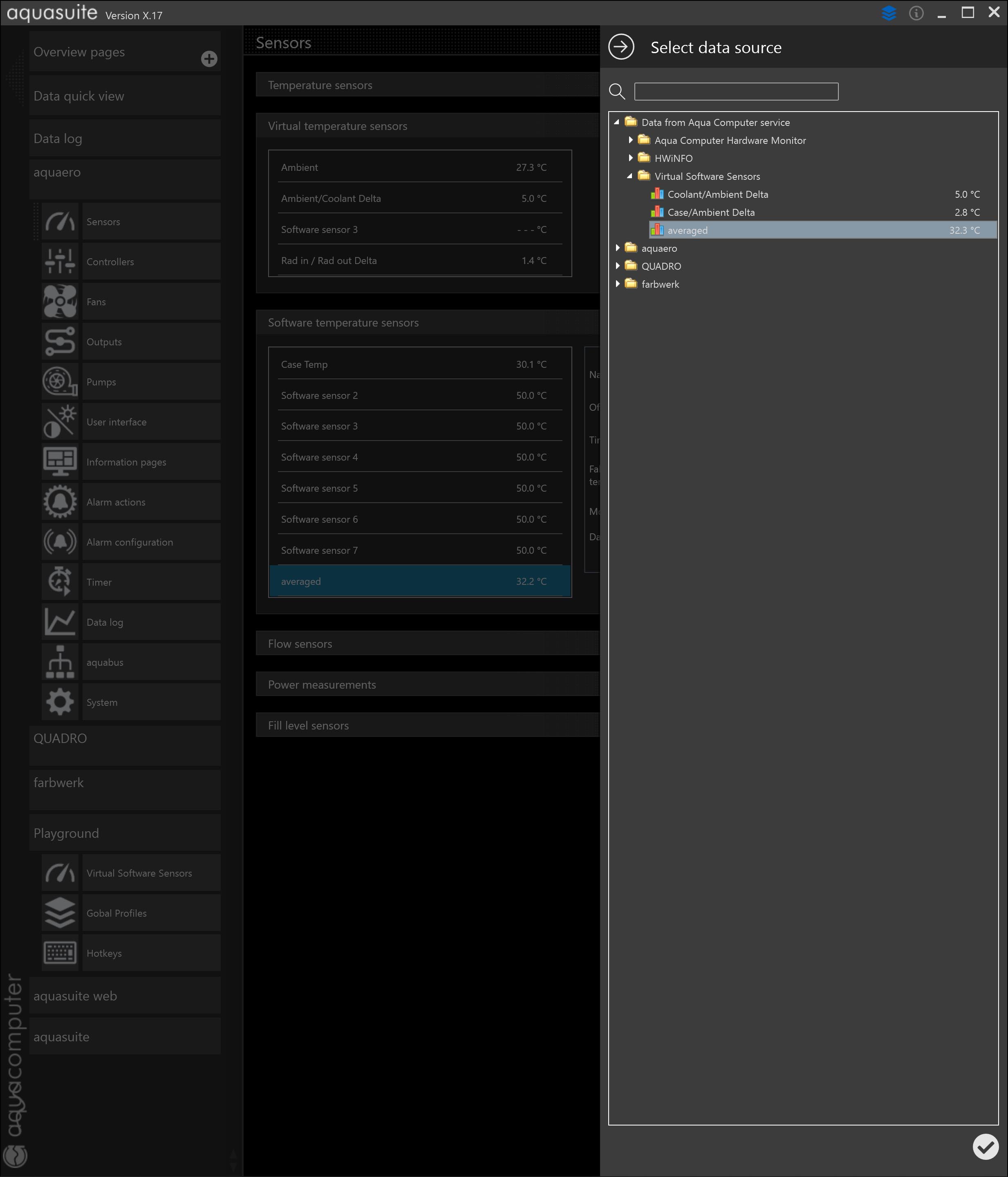Select the Software sensor 7 row
Screen dimensions: 1008x1177
point(420,550)
